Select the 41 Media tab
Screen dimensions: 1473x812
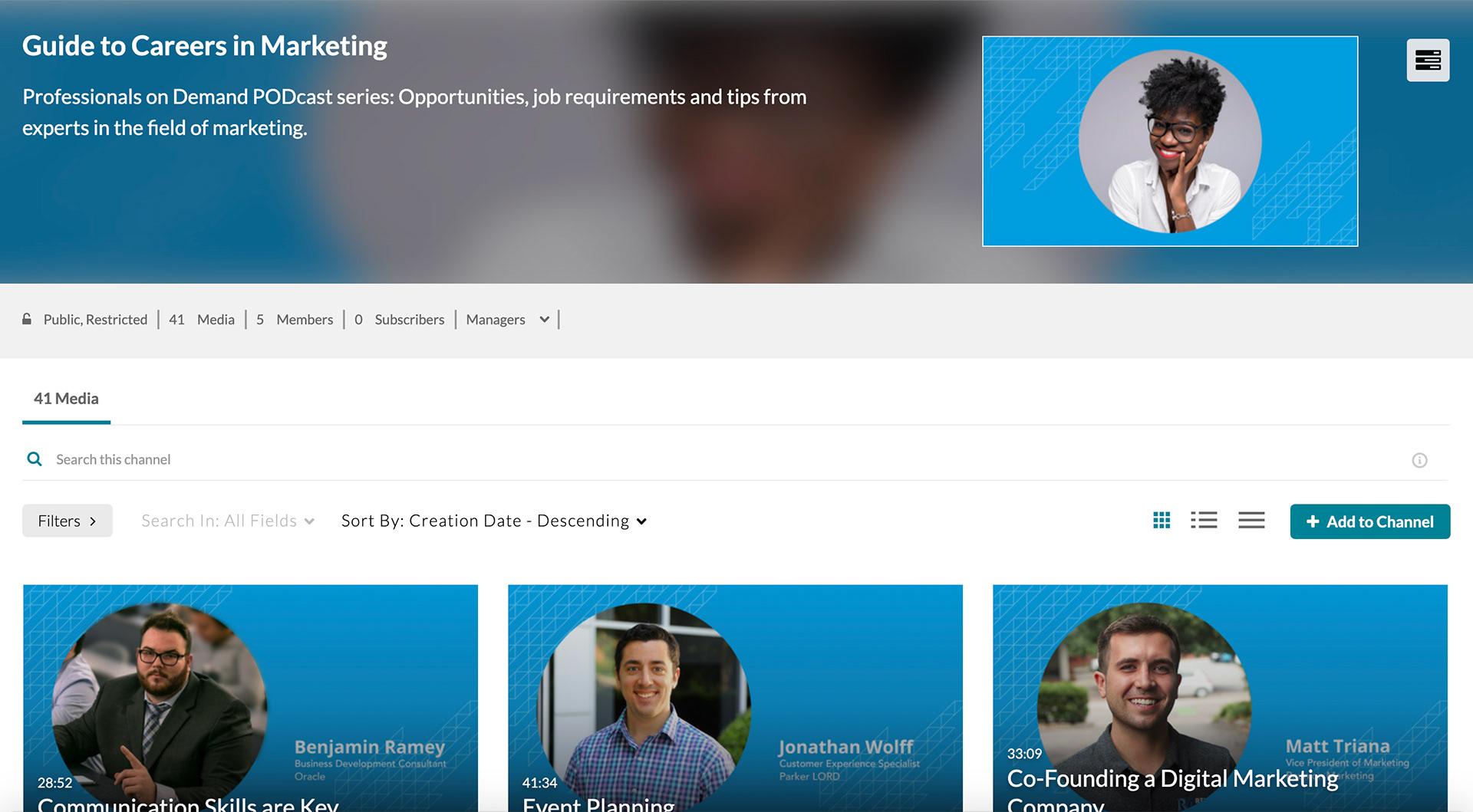pyautogui.click(x=66, y=399)
